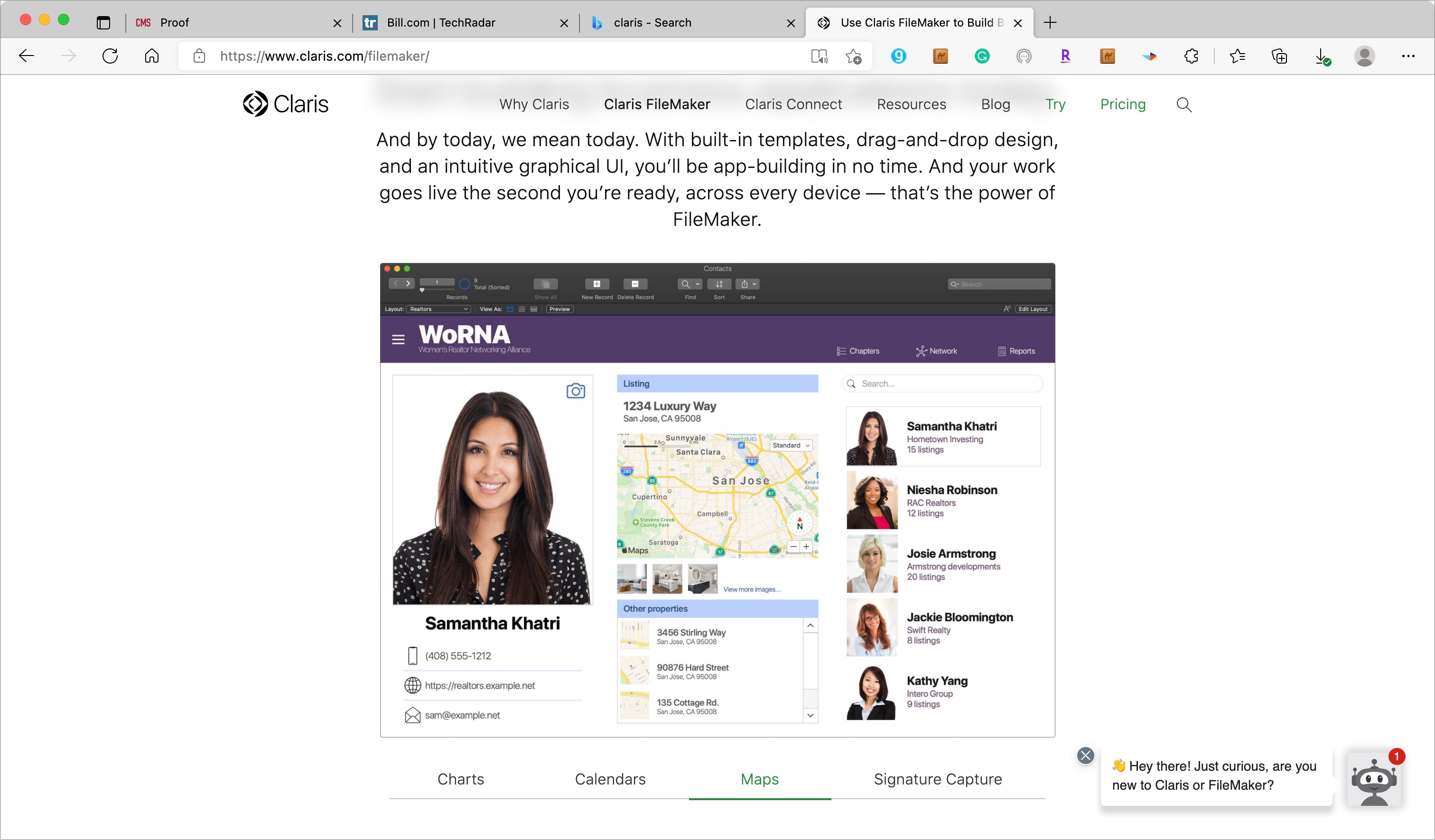The width and height of the screenshot is (1435, 840).
Task: Open the purple R extension
Action: 1065,56
